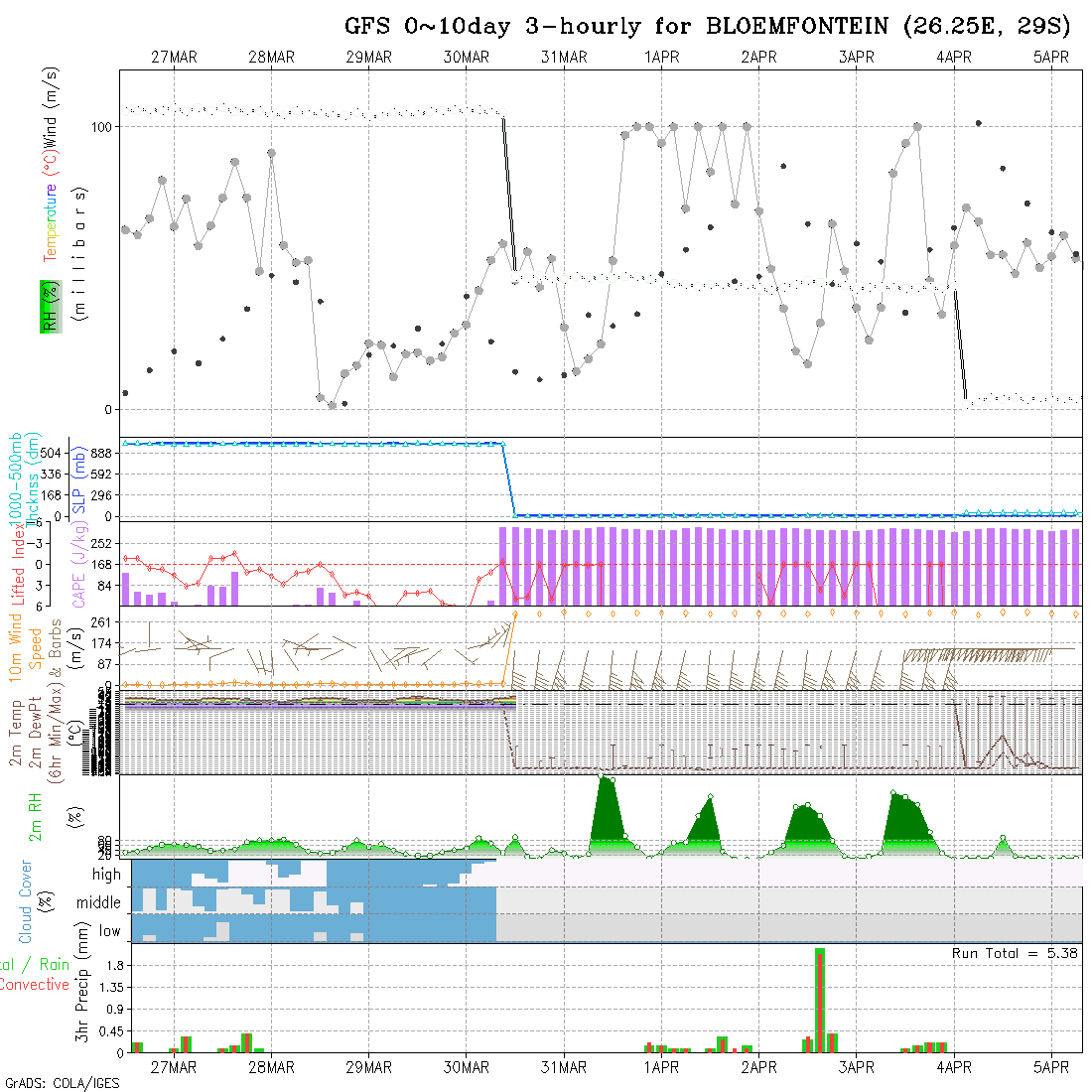Select the 1.35 precipitation tick value
Screen dimensions: 1092x1092
click(x=112, y=988)
